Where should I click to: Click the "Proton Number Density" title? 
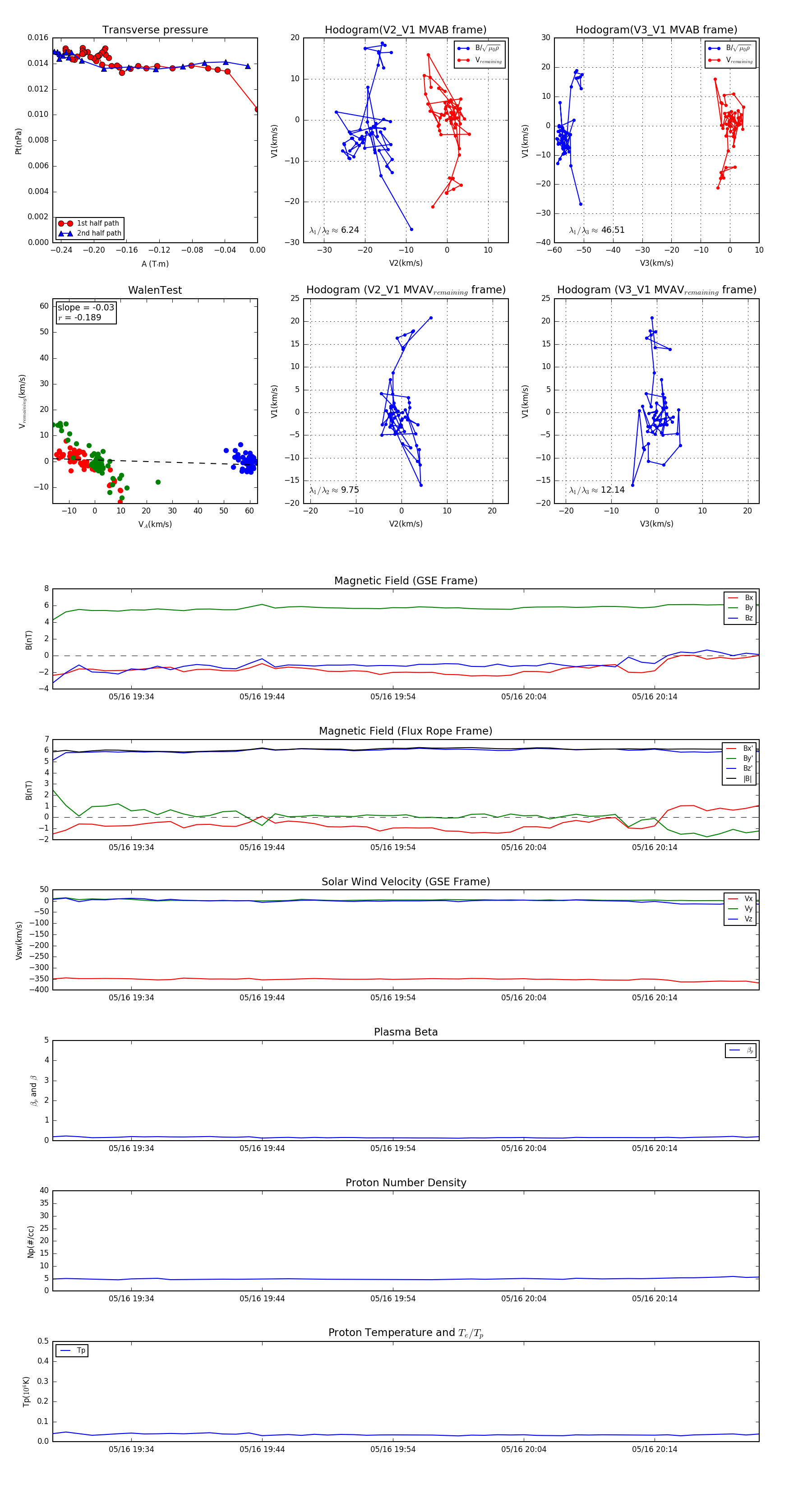point(406,1183)
